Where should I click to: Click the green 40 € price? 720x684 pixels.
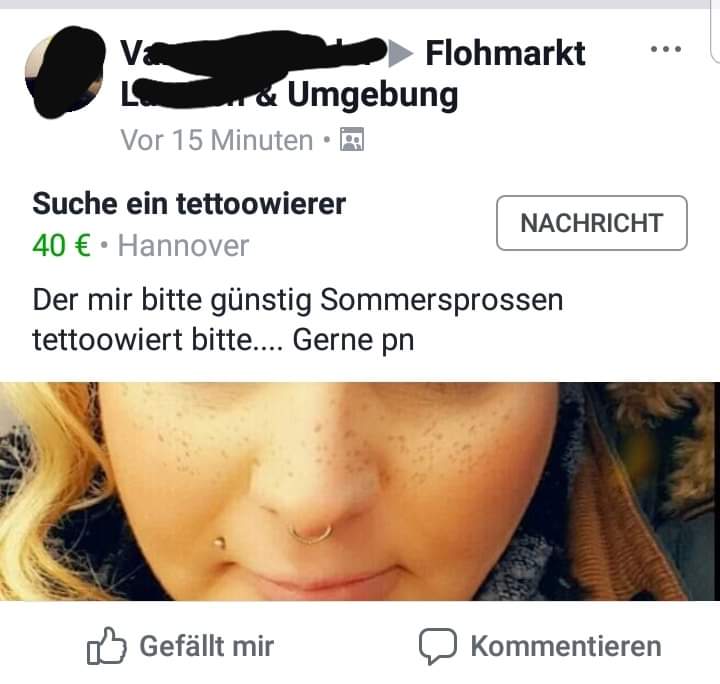61,246
